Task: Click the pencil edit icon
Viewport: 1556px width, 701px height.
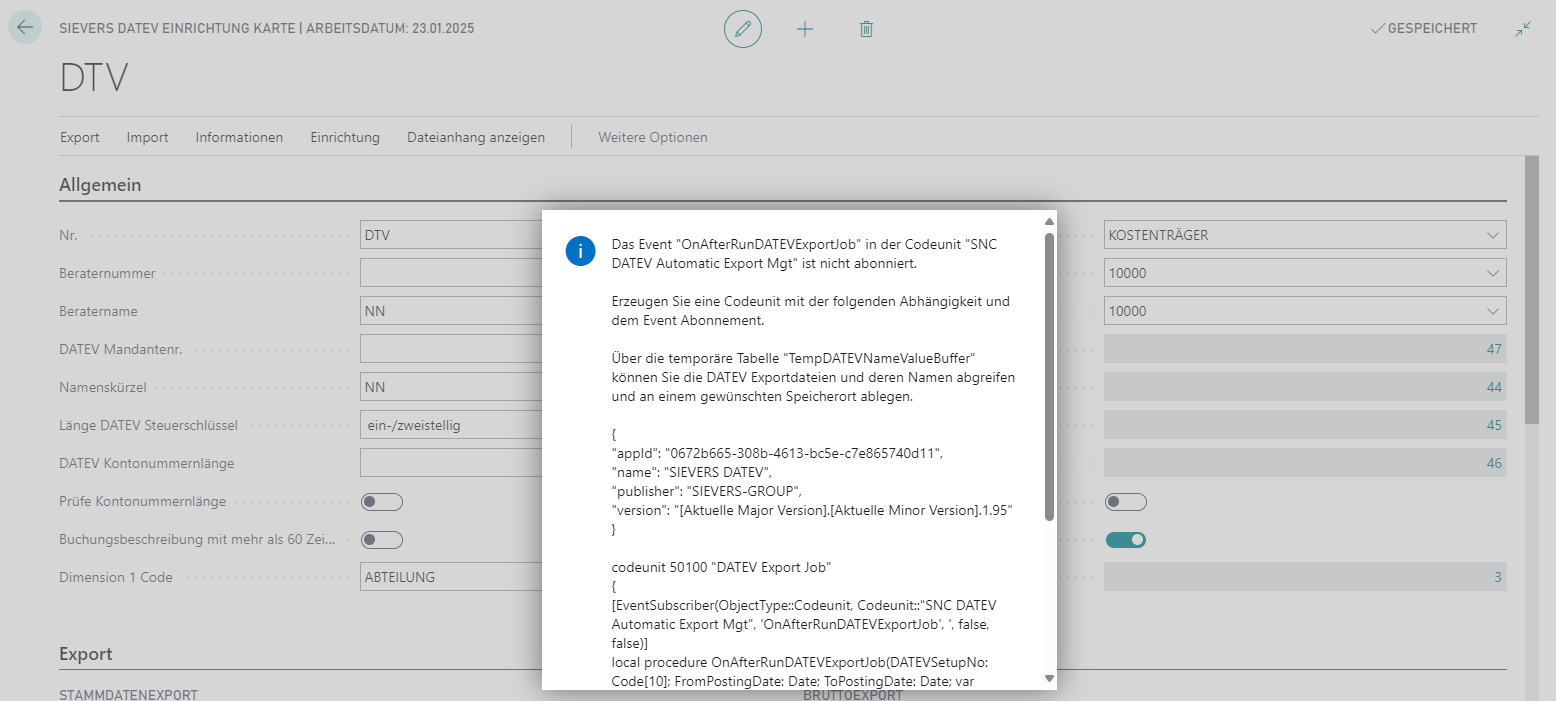Action: pos(742,29)
